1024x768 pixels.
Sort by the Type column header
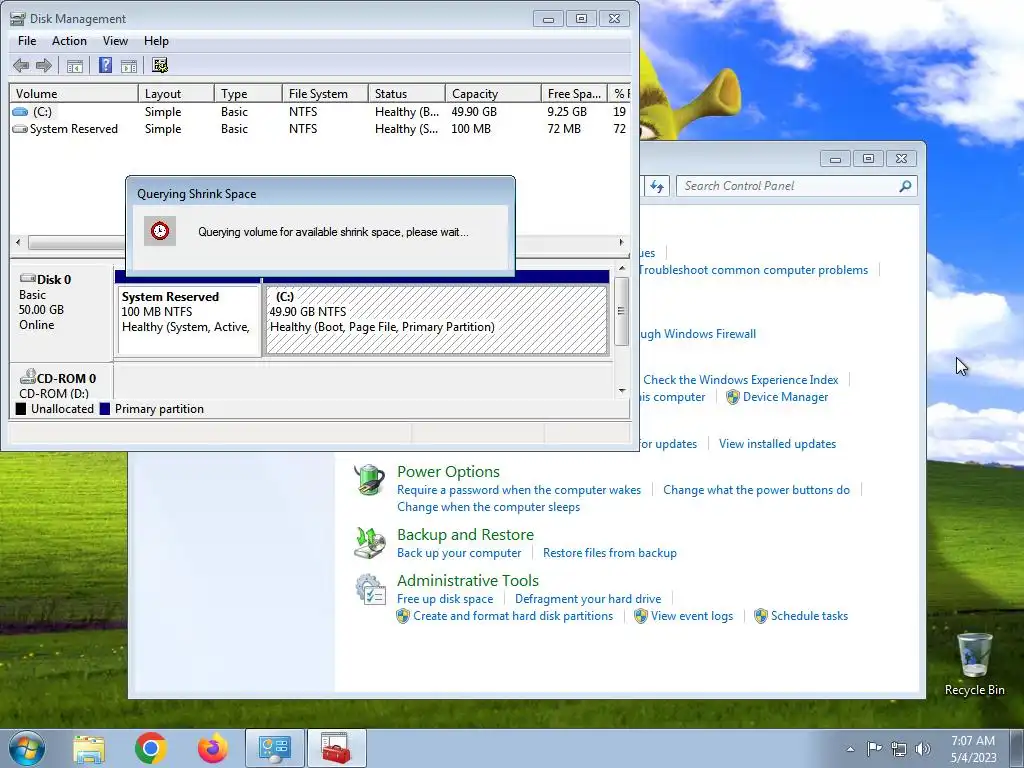point(249,93)
